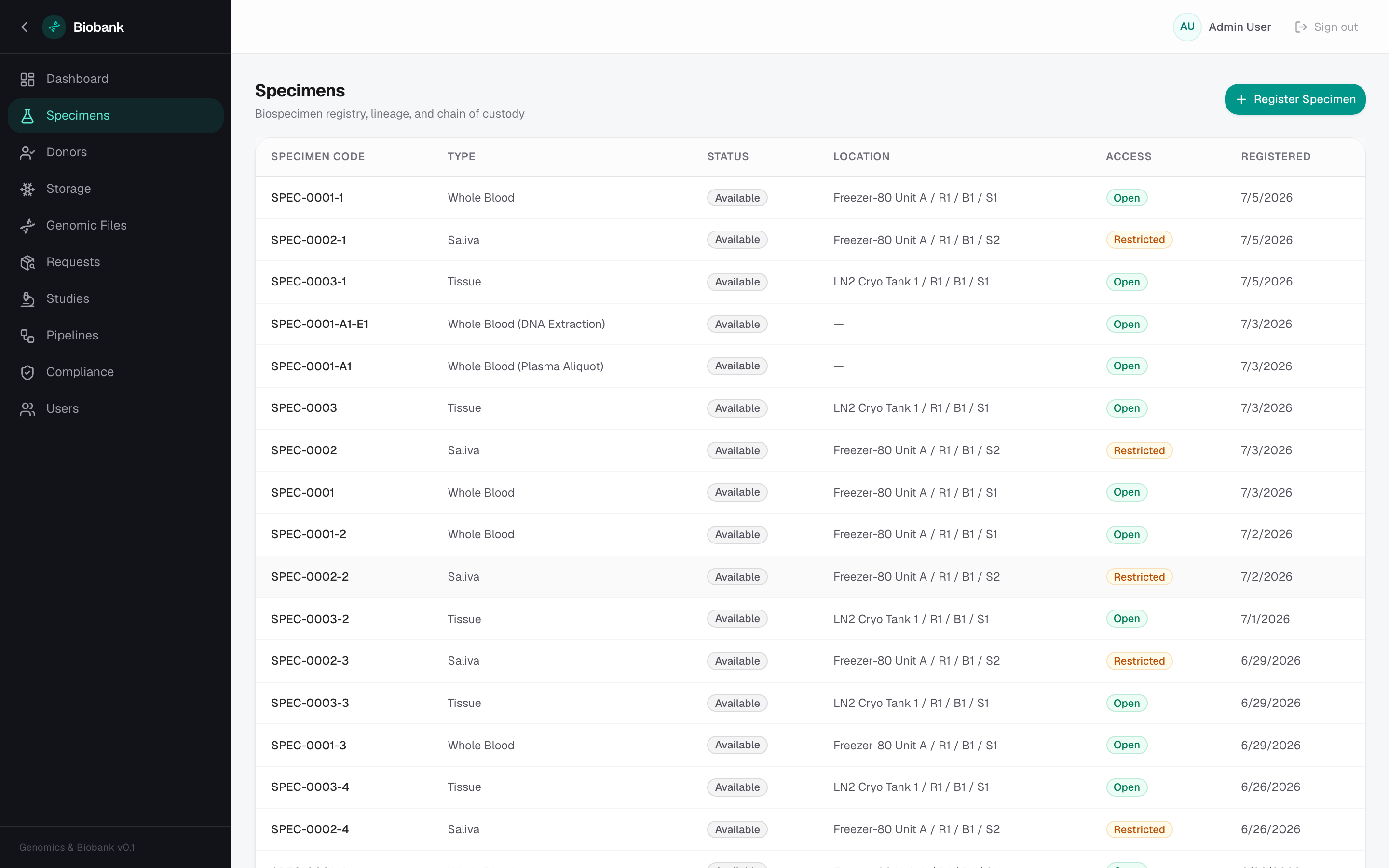Screen dimensions: 1389x868
Task: Click the 7/1/2026 registered date
Action: (1265, 619)
